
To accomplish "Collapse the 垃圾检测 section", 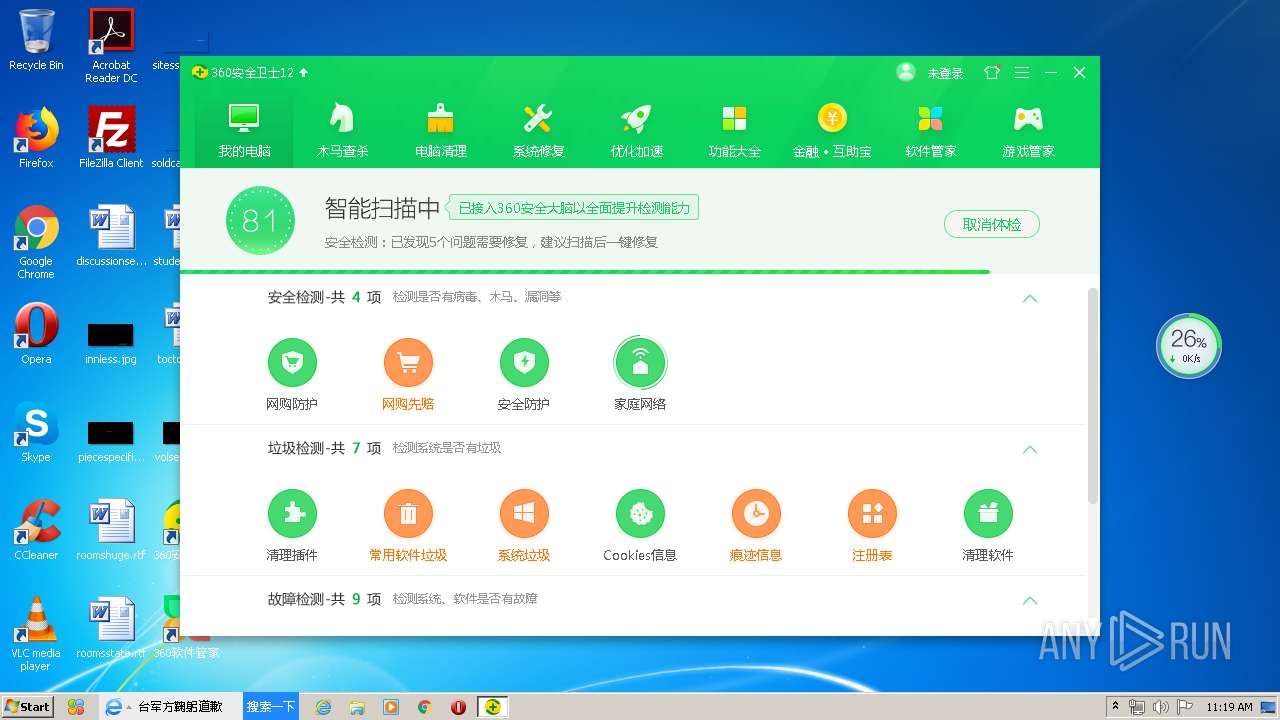I will pos(1030,449).
